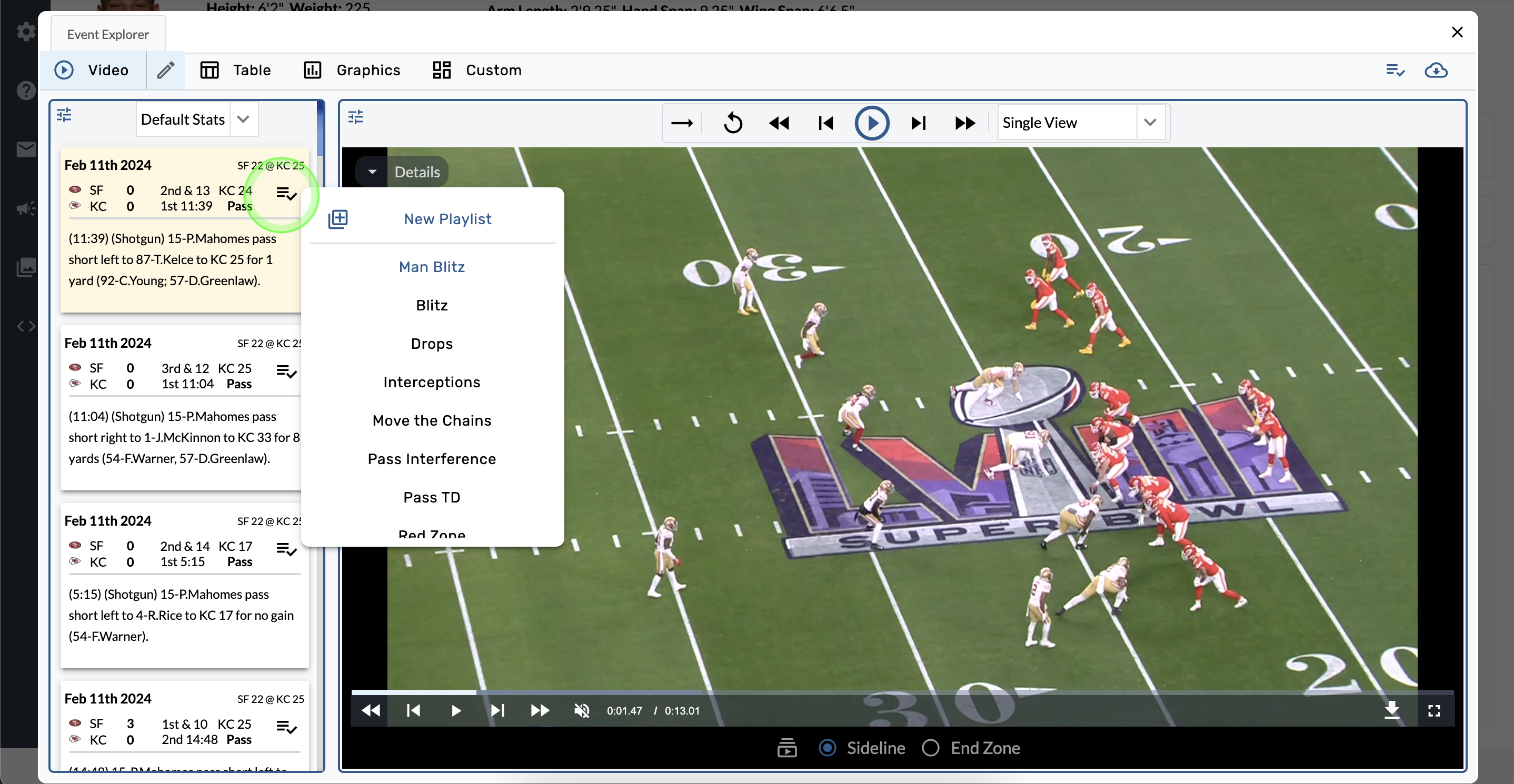Expand the Single View dropdown
This screenshot has height=784, width=1514.
1150,123
